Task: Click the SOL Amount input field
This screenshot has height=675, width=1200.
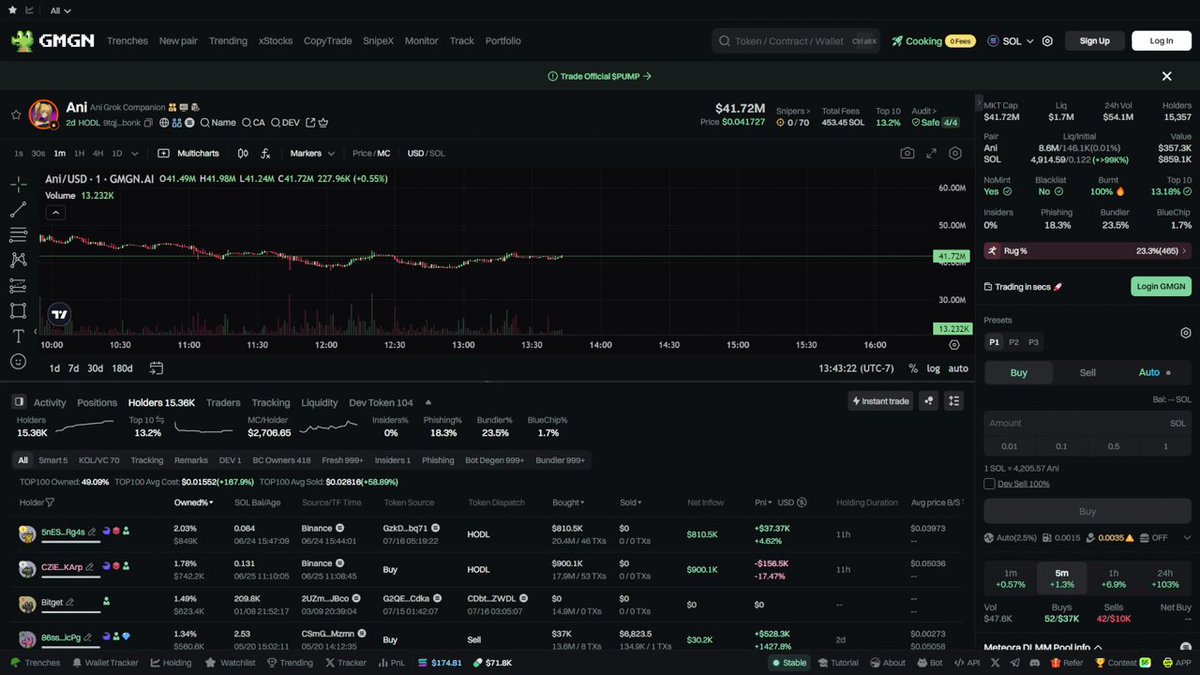Action: [1088, 423]
